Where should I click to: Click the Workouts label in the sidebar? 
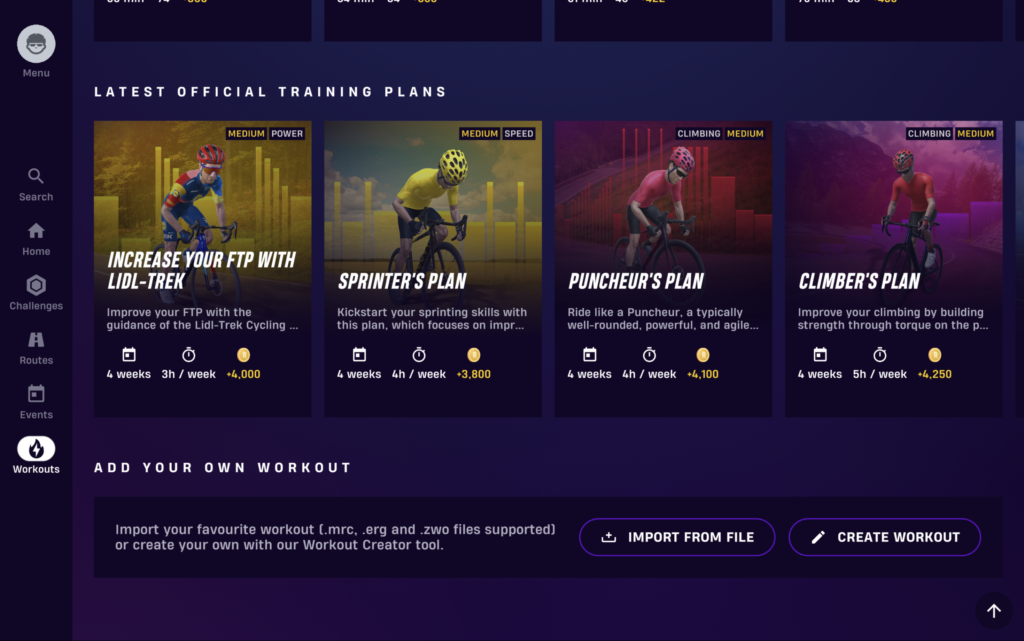click(x=36, y=469)
